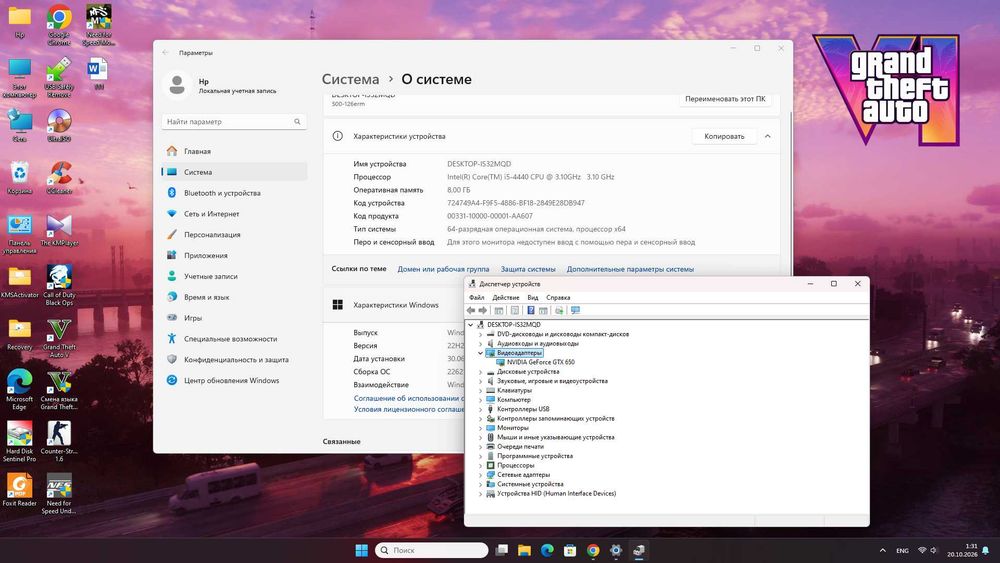
Task: Click Переименовать этот ПК button
Action: [725, 99]
